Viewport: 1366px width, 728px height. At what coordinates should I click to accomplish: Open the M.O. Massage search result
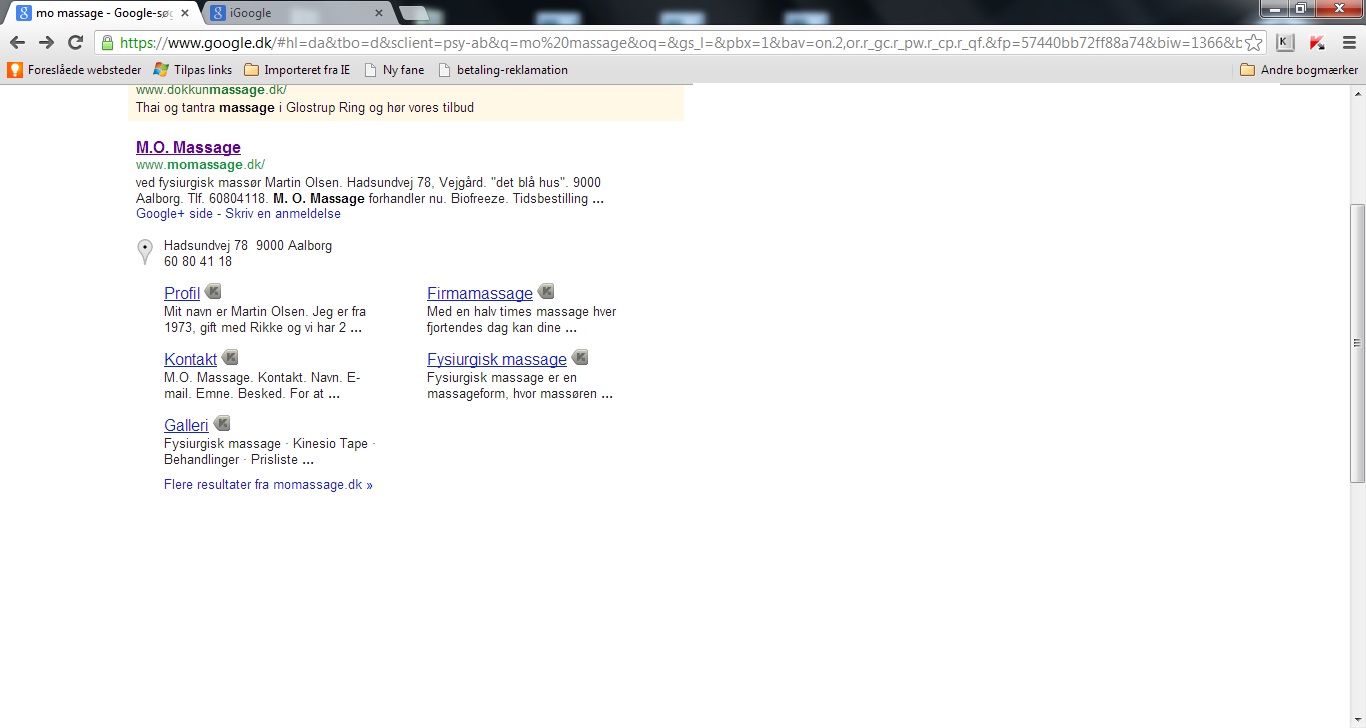point(188,148)
